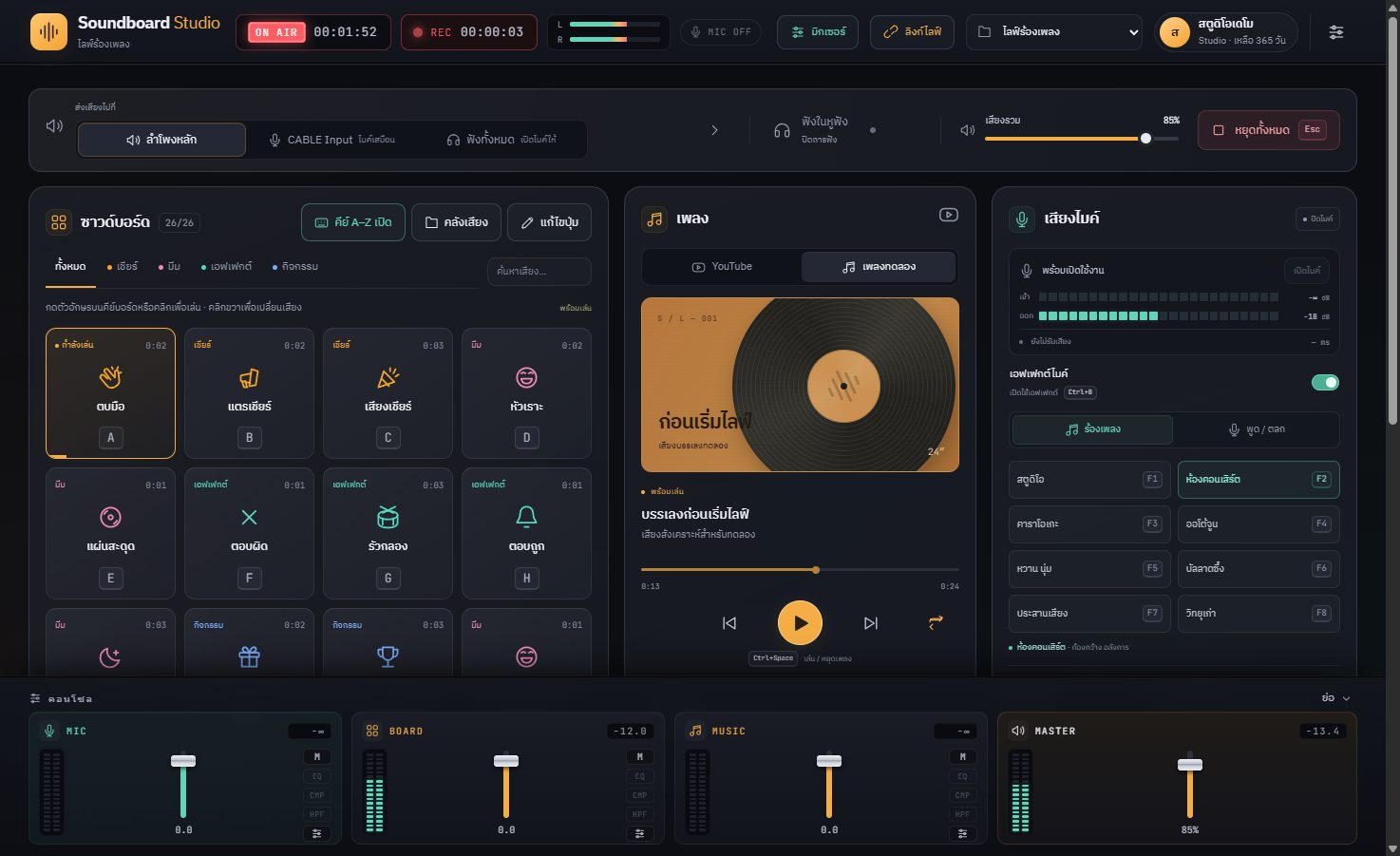Toggle ฟังในหูฟัง headphone monitoring

[x=823, y=130]
